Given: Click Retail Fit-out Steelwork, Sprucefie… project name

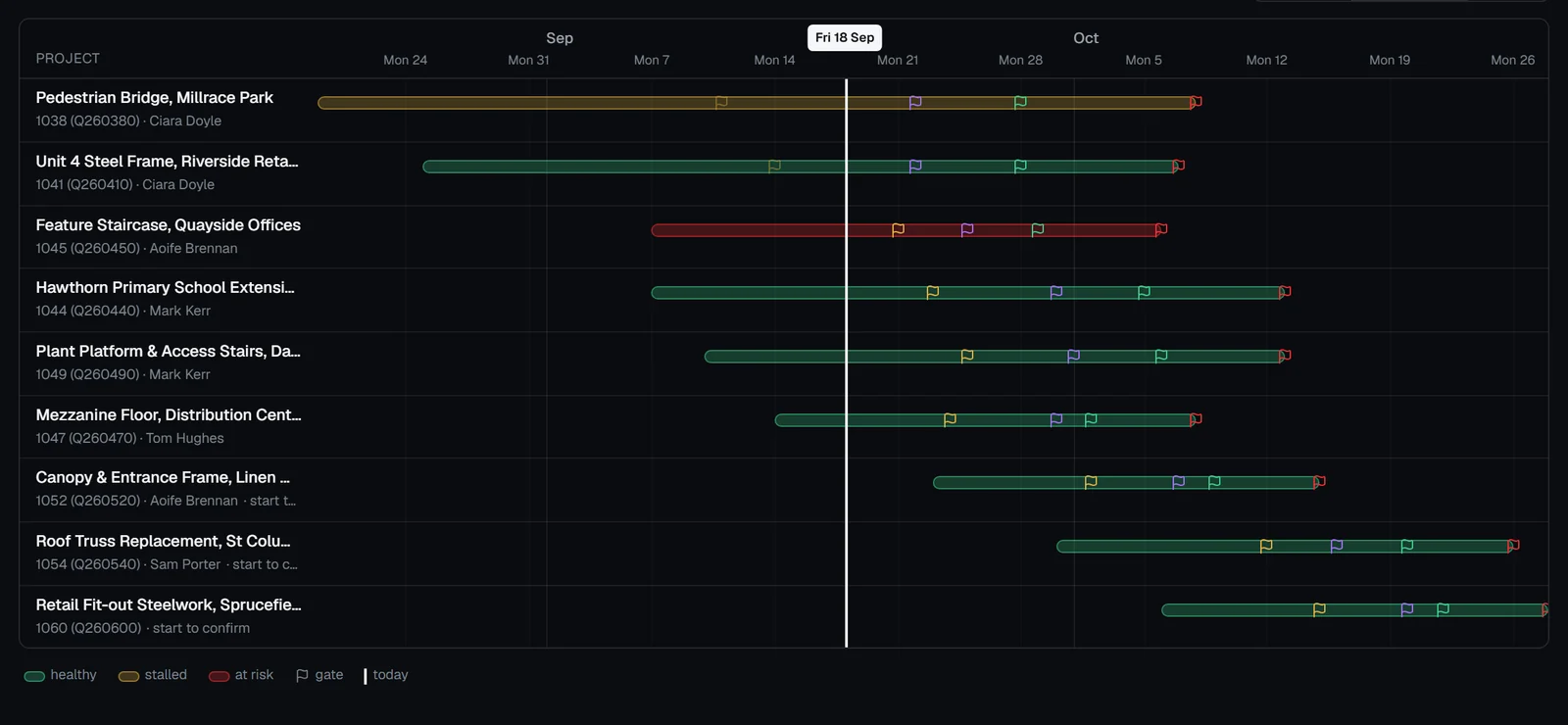Looking at the screenshot, I should [x=169, y=605].
